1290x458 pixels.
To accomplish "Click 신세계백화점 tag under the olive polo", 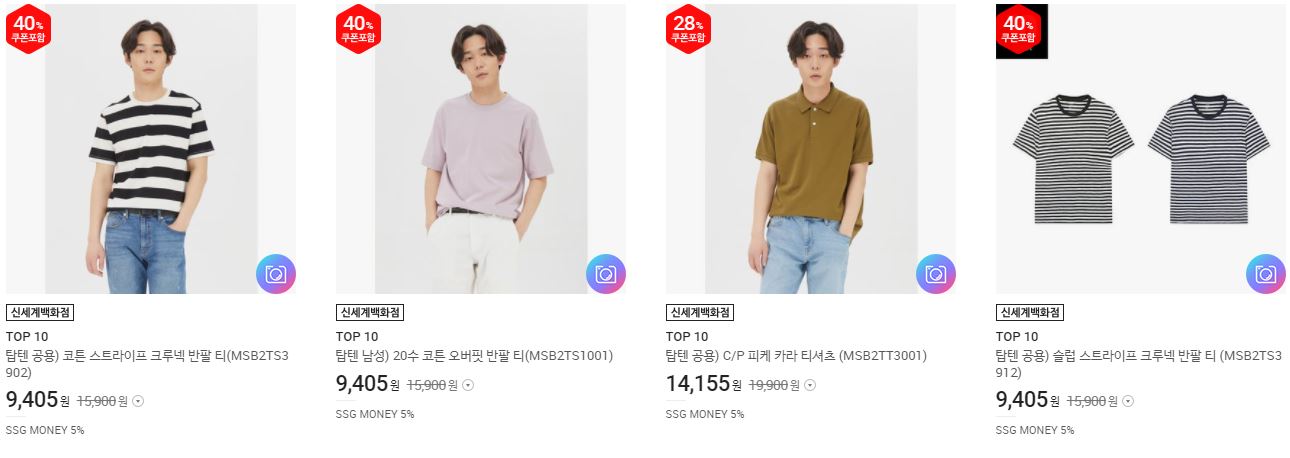I will coord(700,312).
